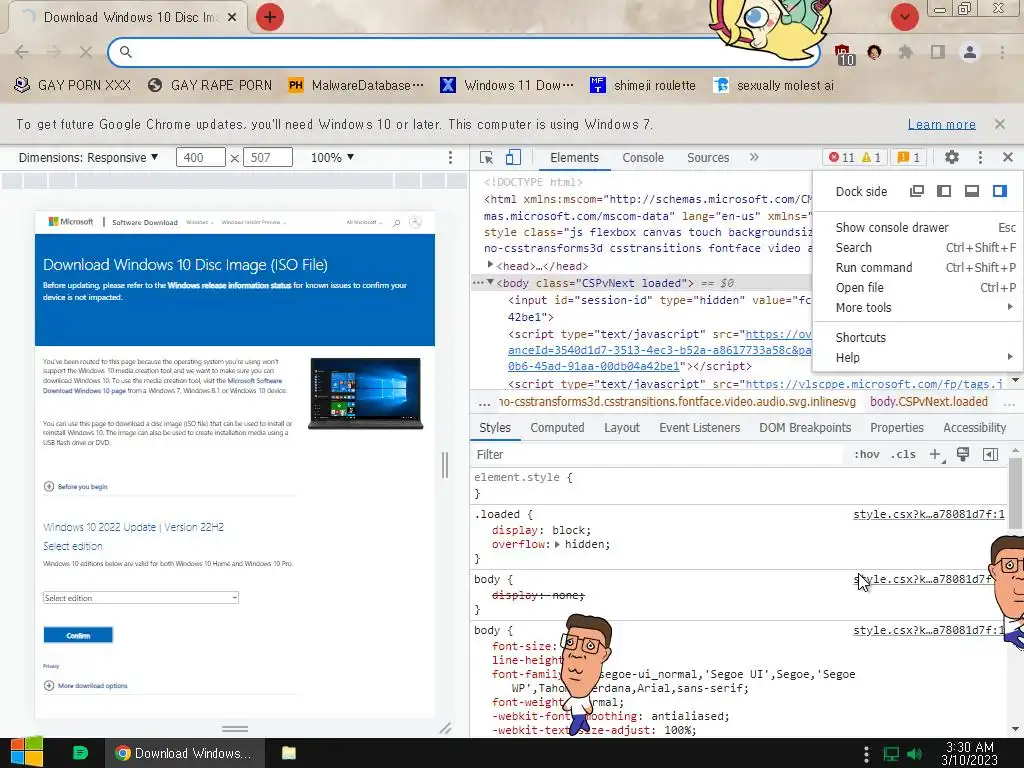Open device toolbar more options menu

450,157
